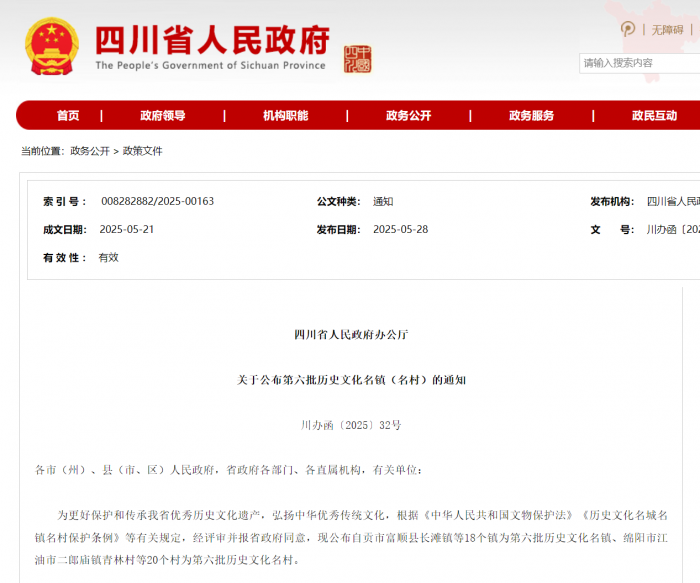Click the heading 四川省人民政府办公厅
The width and height of the screenshot is (700, 583).
coord(351,335)
